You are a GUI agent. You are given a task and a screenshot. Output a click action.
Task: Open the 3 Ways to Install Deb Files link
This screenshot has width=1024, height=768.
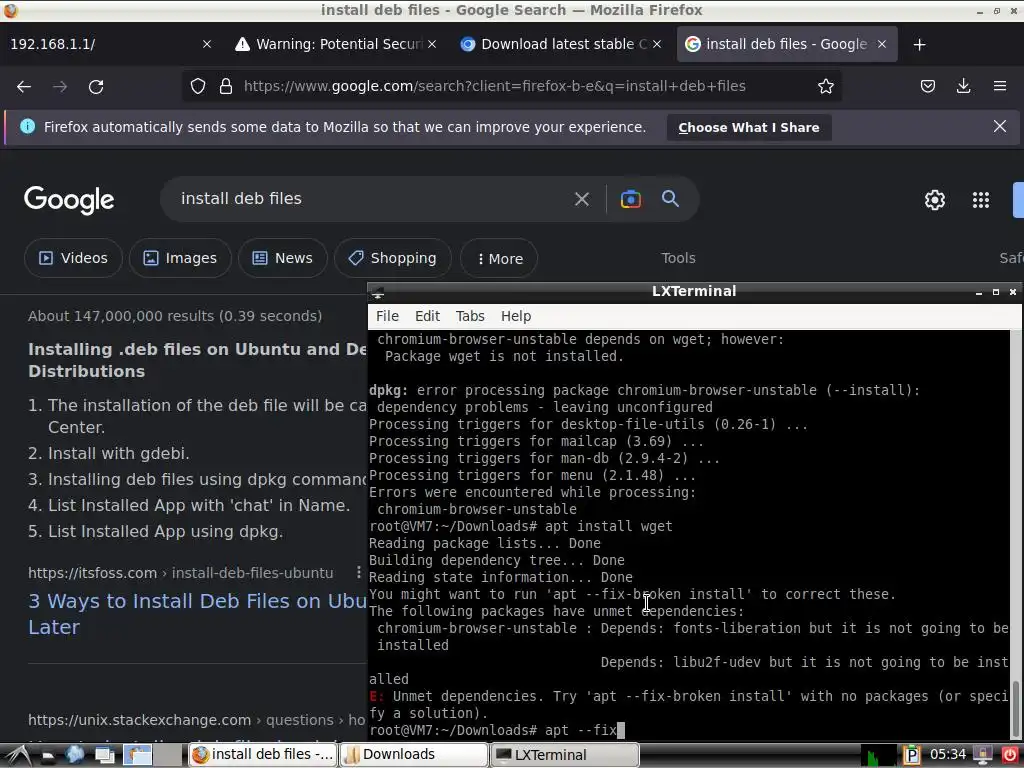point(197,614)
